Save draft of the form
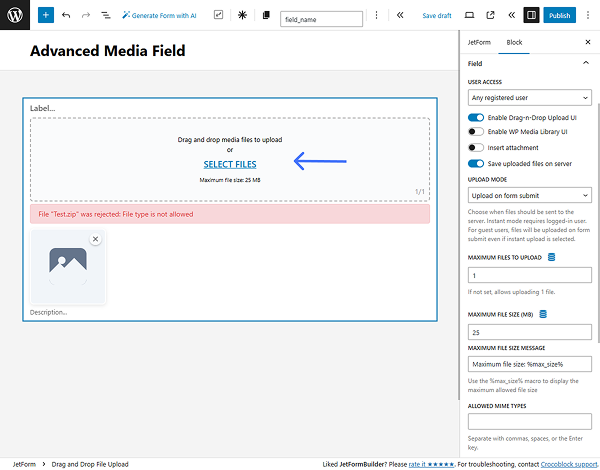Image resolution: width=600 pixels, height=470 pixels. click(x=437, y=15)
